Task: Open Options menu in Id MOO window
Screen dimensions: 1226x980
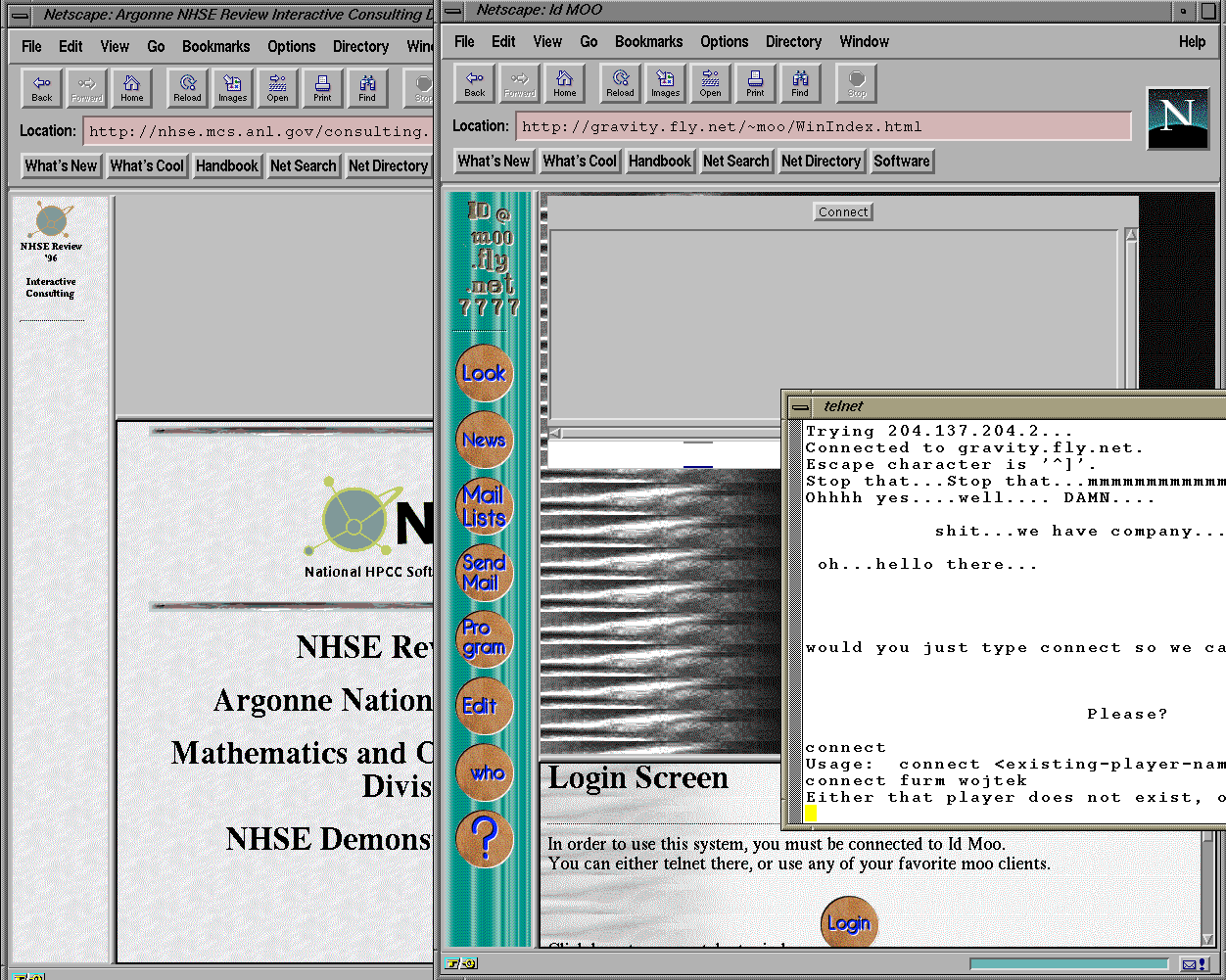Action: click(x=725, y=41)
